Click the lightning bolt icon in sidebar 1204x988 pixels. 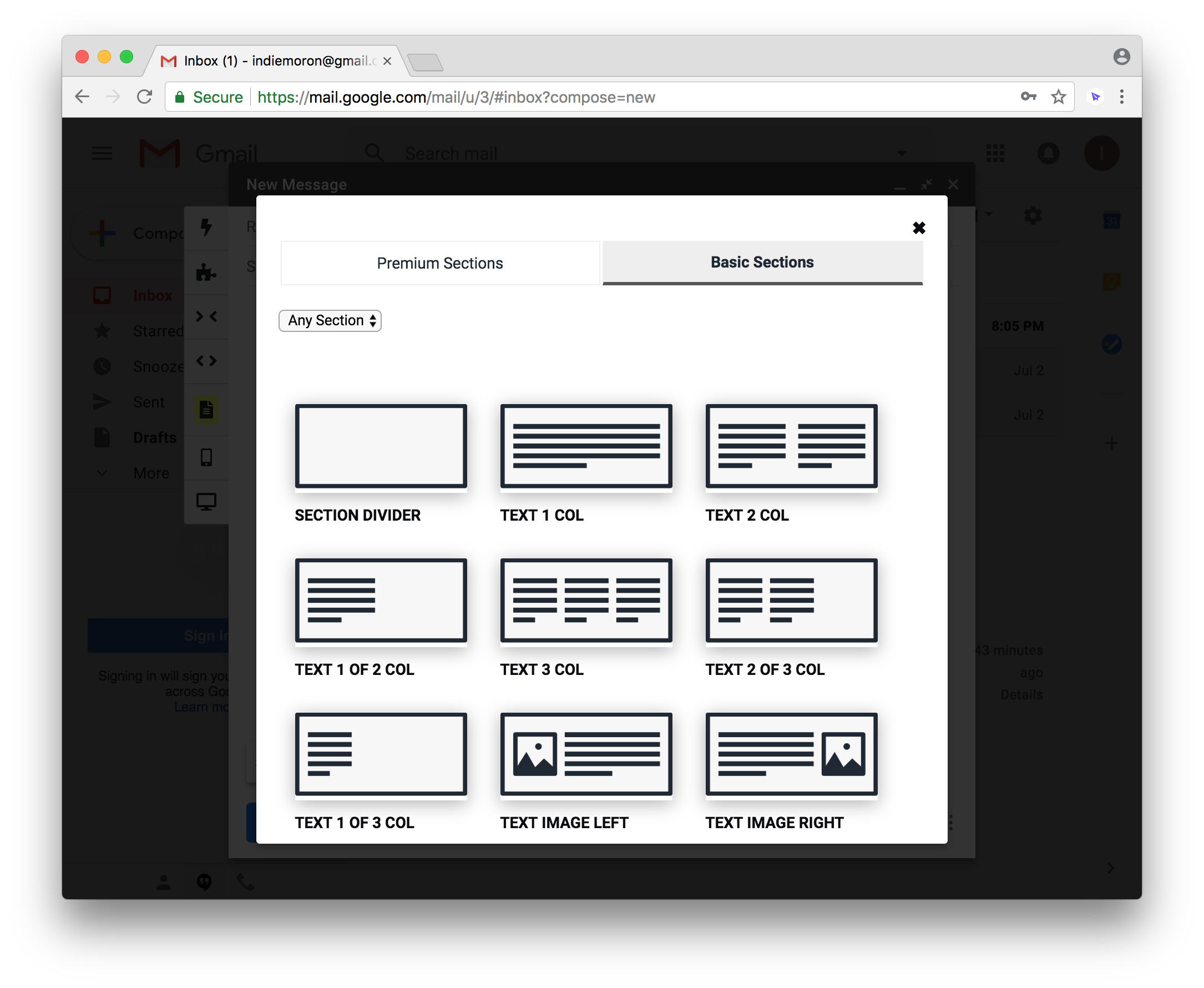point(206,227)
